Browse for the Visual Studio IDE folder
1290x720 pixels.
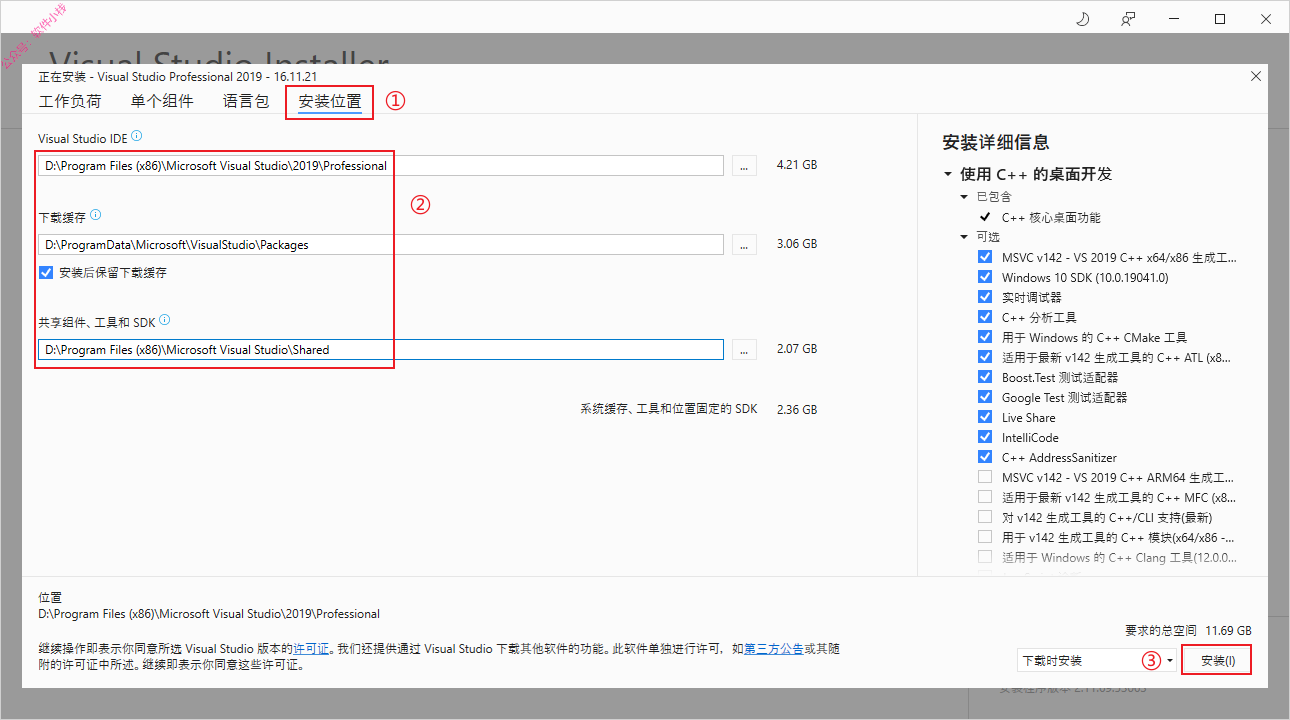click(x=745, y=165)
